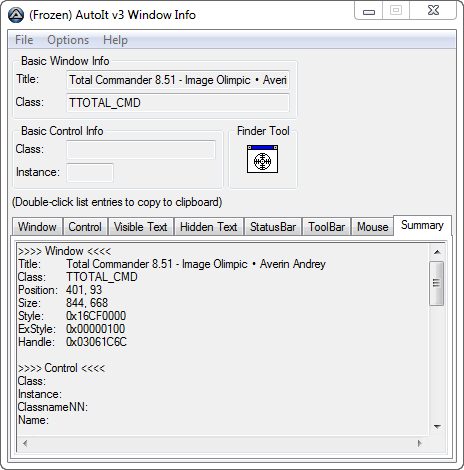Viewport: 464px width, 470px height.
Task: Switch to the Window tab
Action: 37,227
